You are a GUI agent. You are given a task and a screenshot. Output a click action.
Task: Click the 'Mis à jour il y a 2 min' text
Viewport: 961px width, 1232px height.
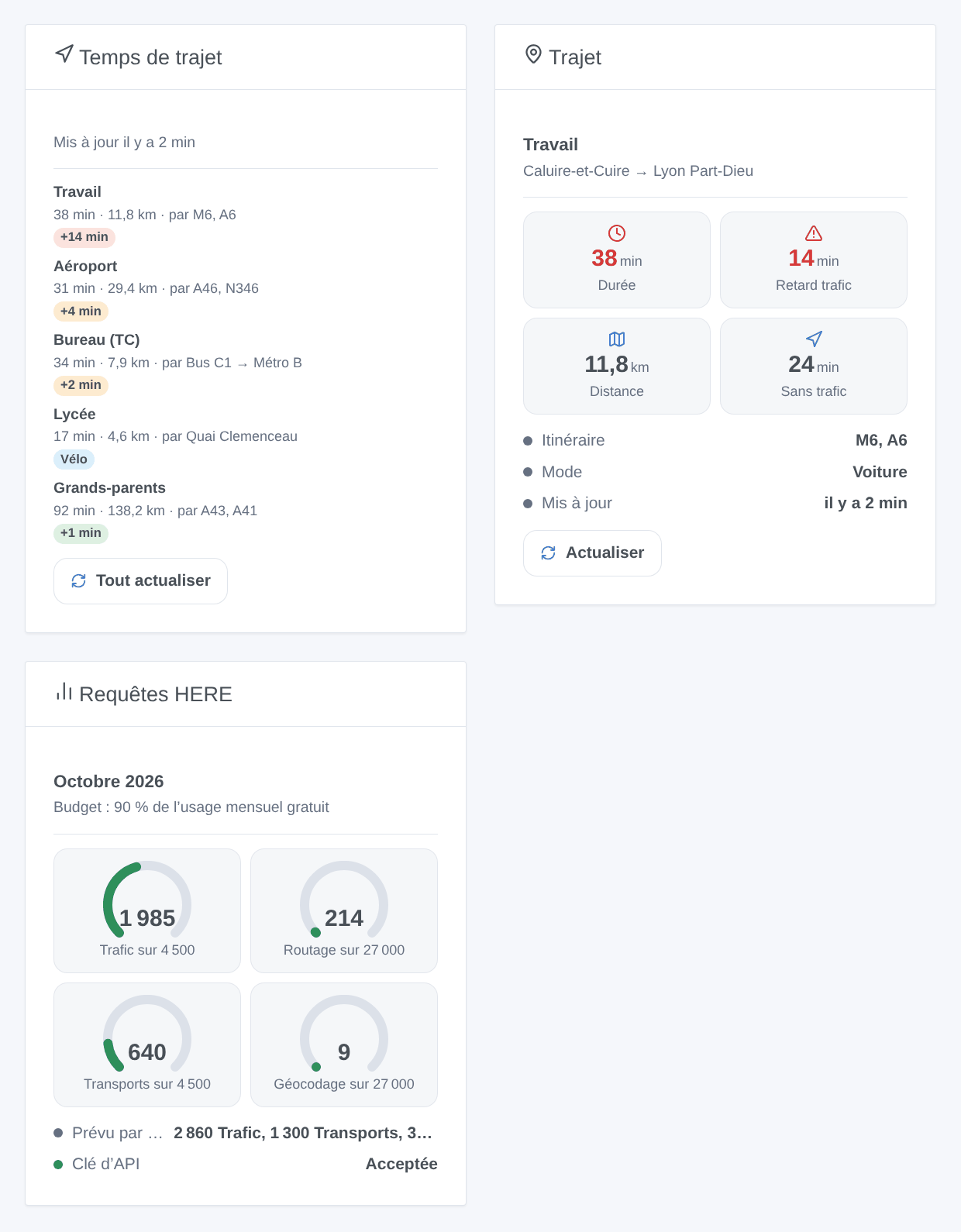pyautogui.click(x=124, y=142)
